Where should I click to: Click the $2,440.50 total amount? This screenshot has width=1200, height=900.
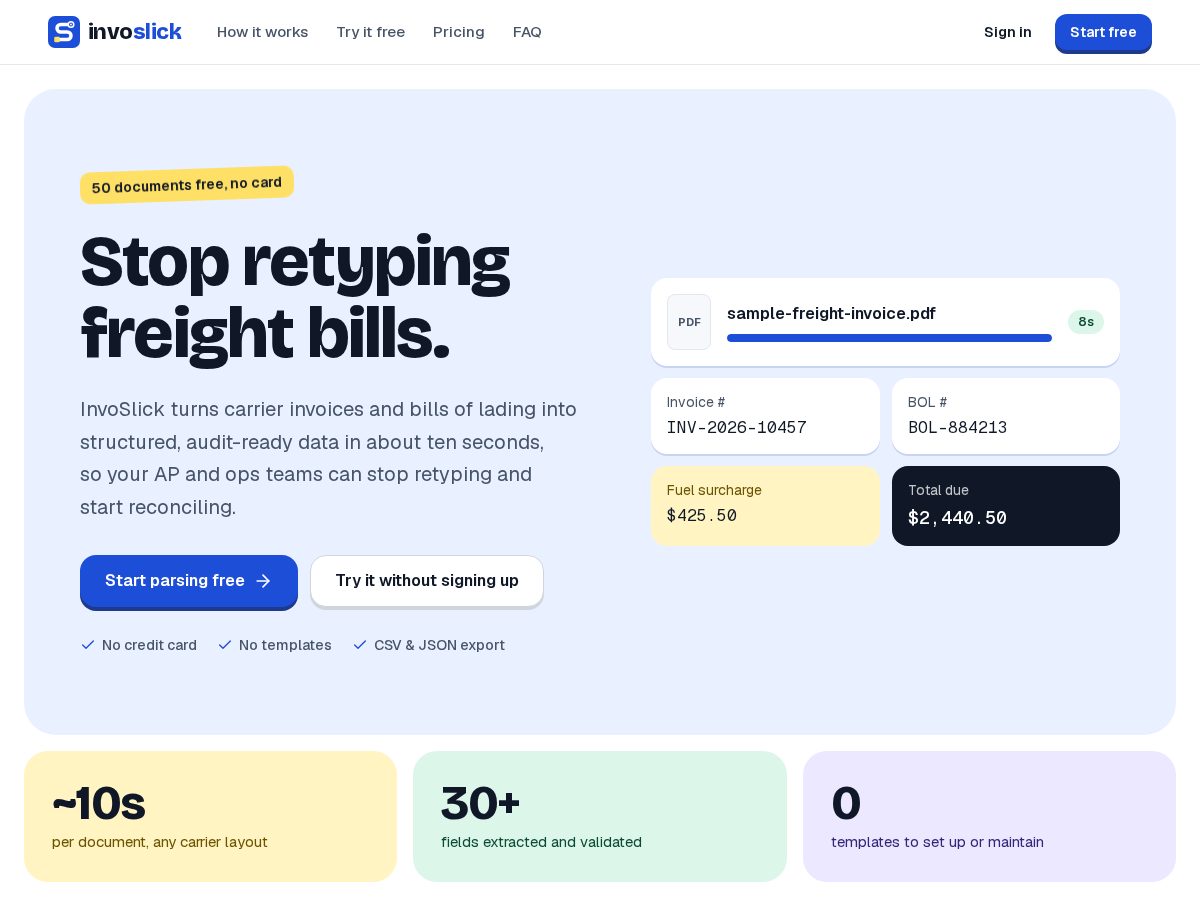[x=957, y=518]
